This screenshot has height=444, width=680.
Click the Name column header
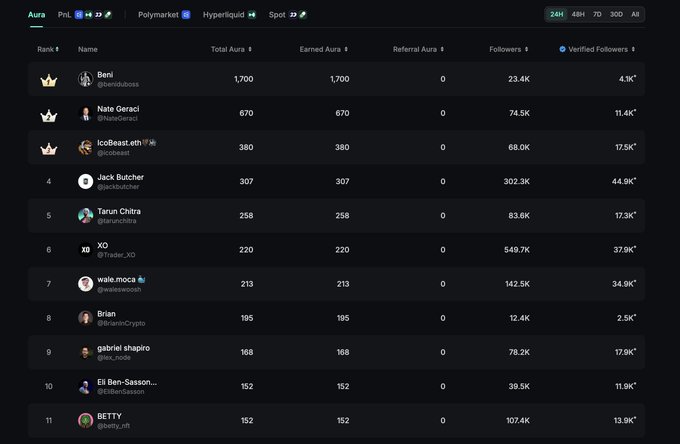[88, 49]
